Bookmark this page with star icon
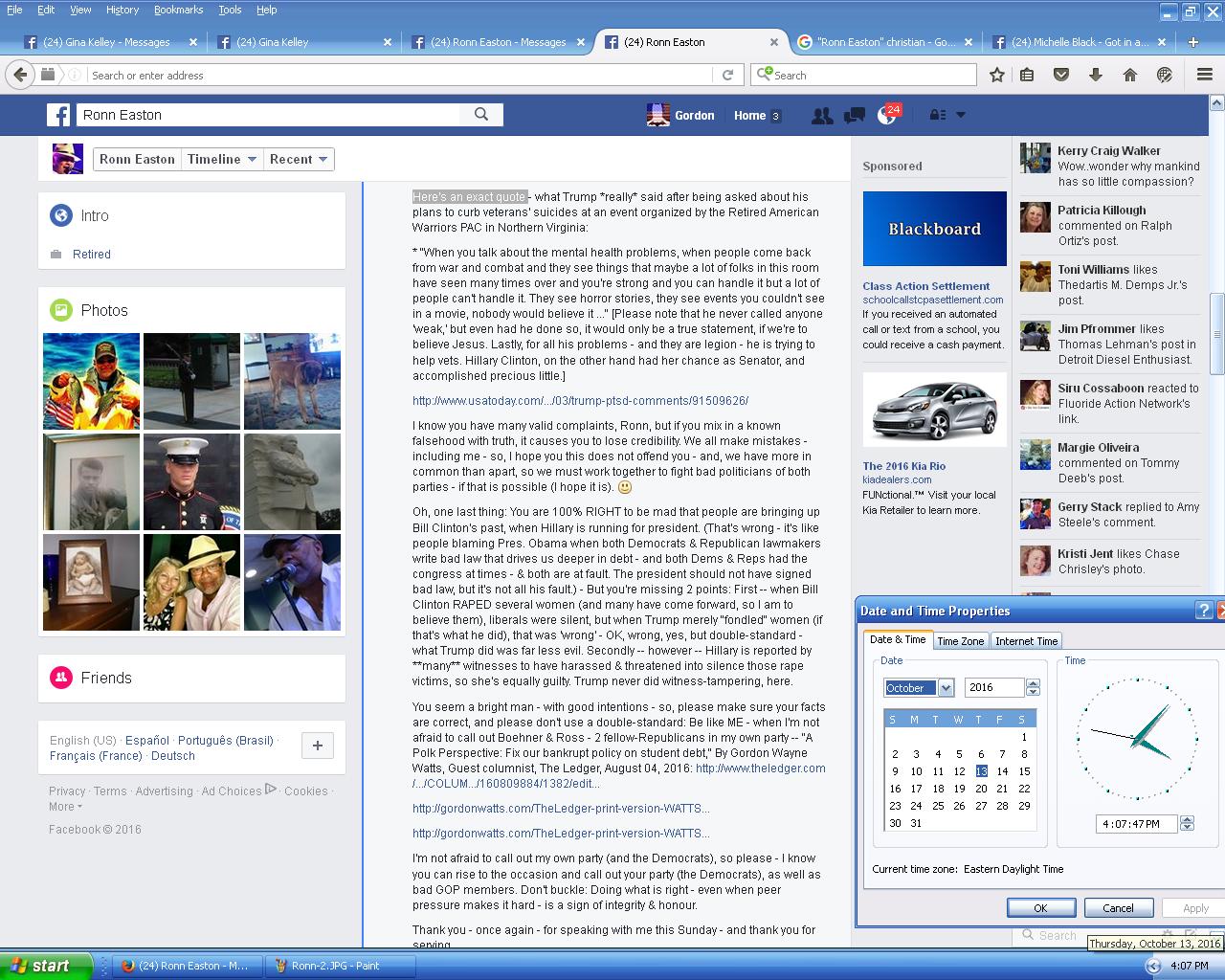Image resolution: width=1225 pixels, height=980 pixels. point(997,75)
